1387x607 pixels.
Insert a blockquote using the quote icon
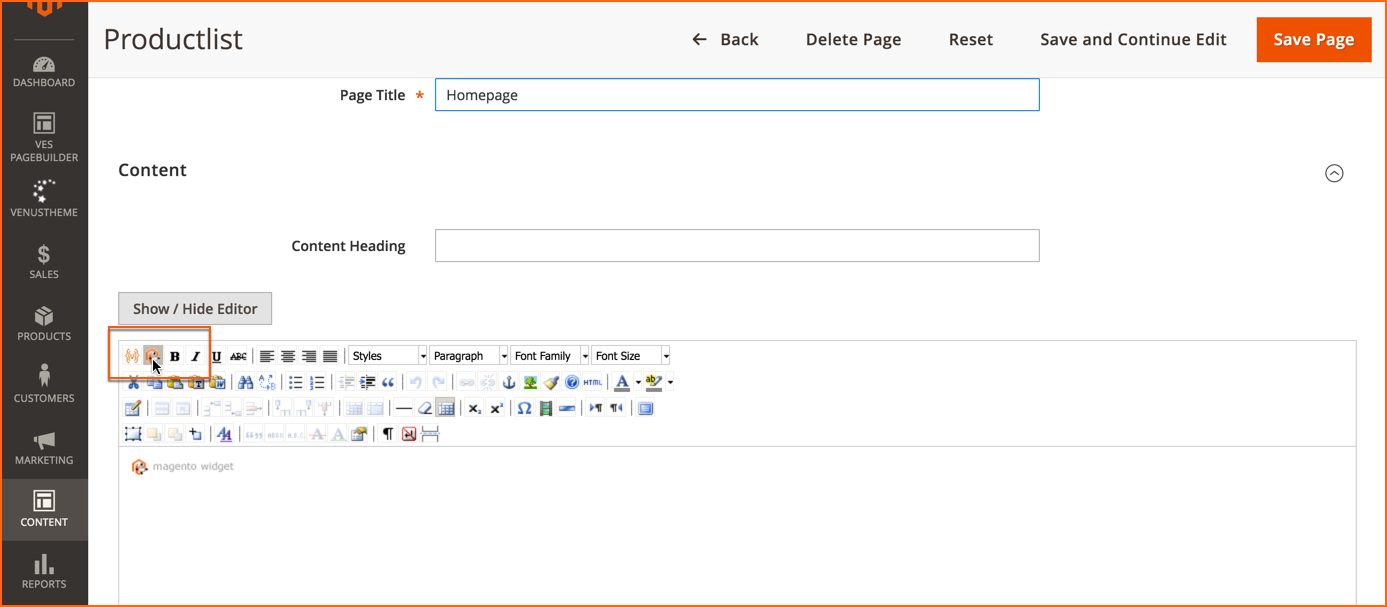click(x=388, y=382)
